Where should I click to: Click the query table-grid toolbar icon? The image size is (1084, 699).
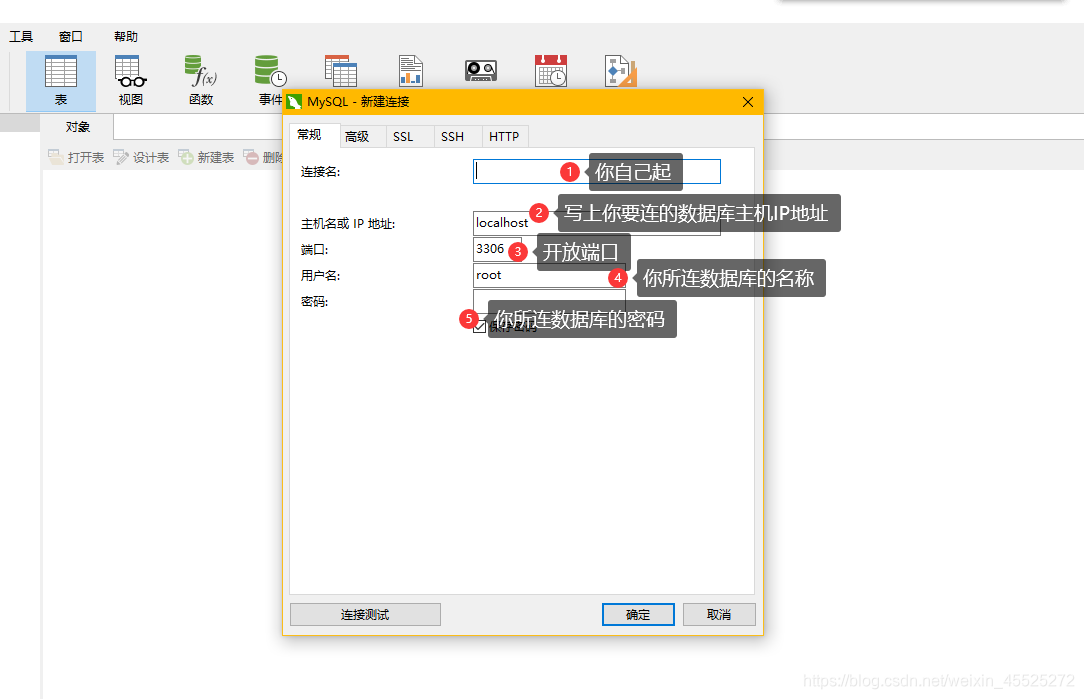341,71
